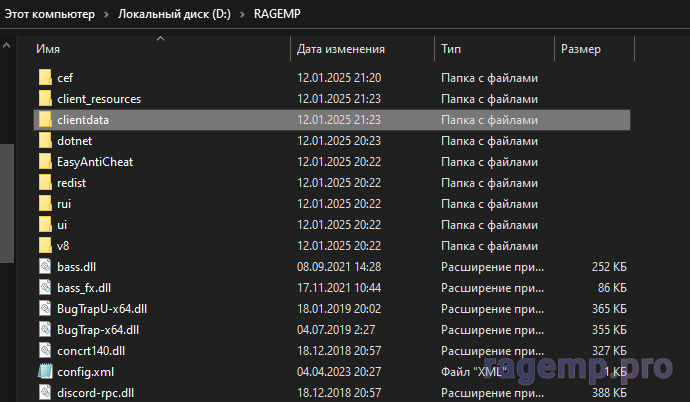Image resolution: width=690 pixels, height=402 pixels.
Task: Click the ui folder icon
Action: pyautogui.click(x=45, y=225)
